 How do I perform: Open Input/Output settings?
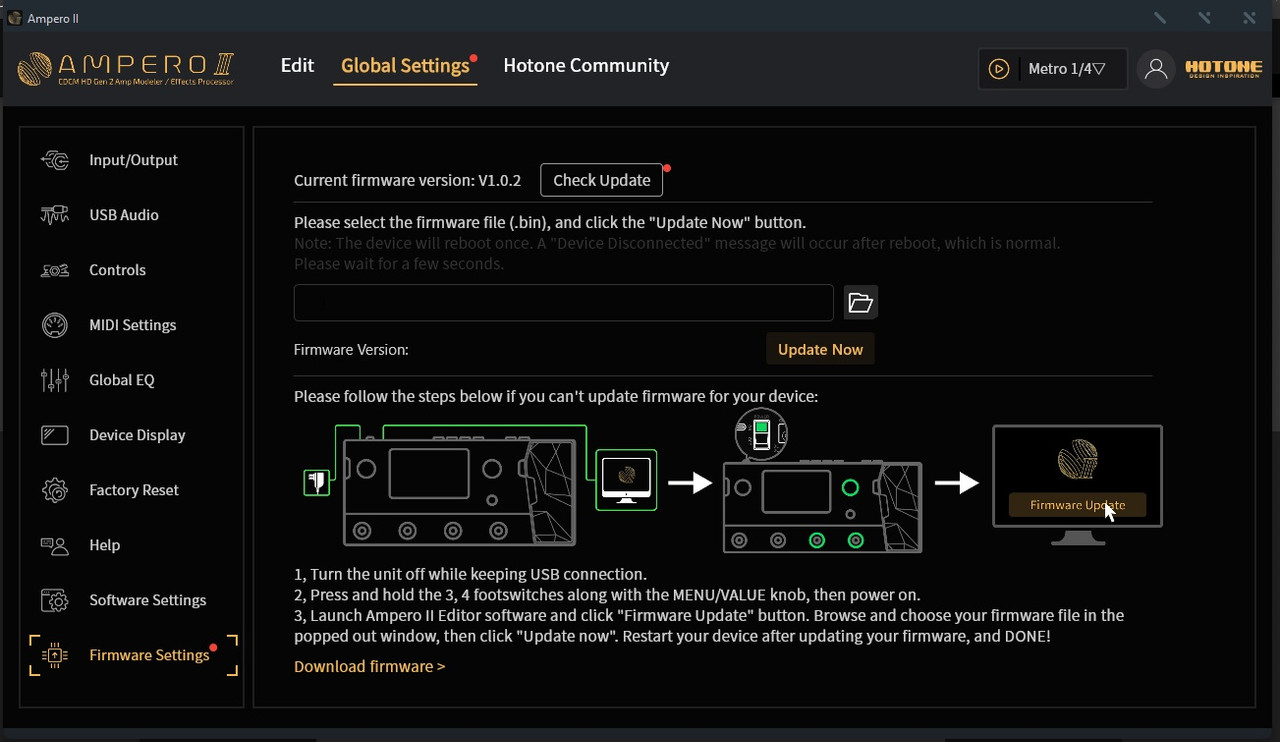(x=132, y=160)
